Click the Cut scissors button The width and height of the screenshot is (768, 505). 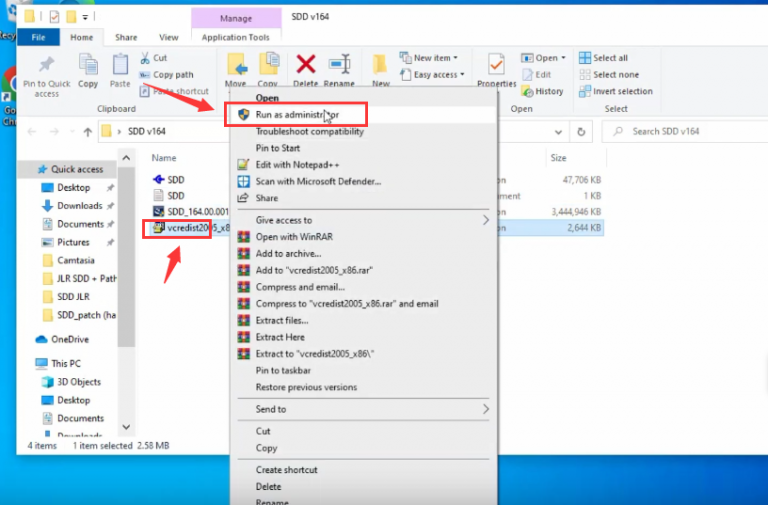point(154,58)
